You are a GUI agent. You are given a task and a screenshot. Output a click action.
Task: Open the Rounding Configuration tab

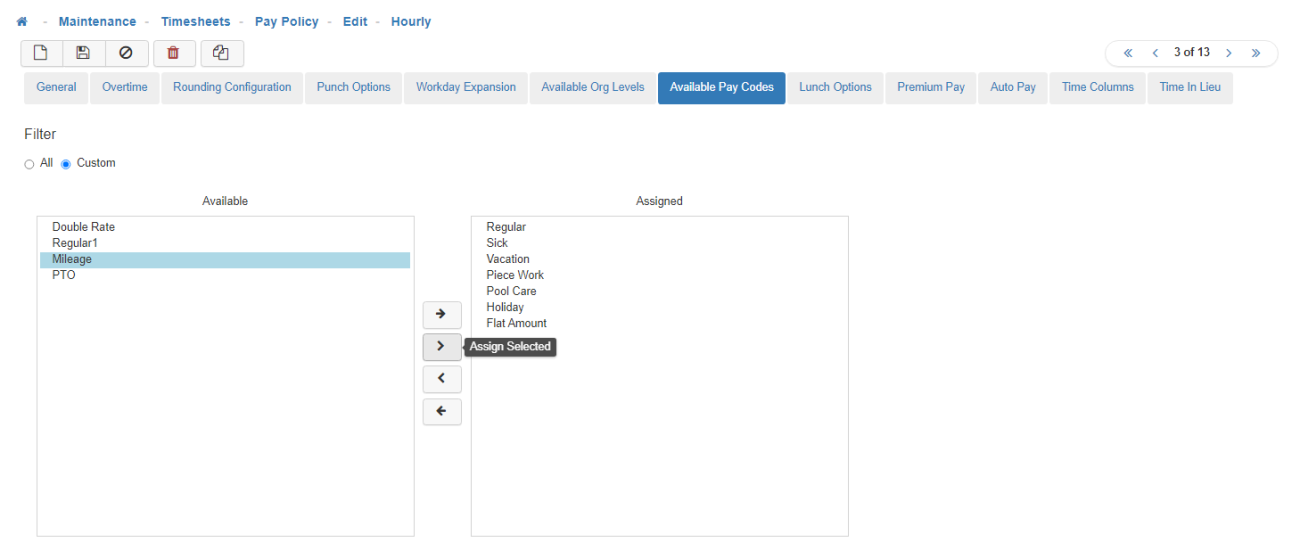232,87
